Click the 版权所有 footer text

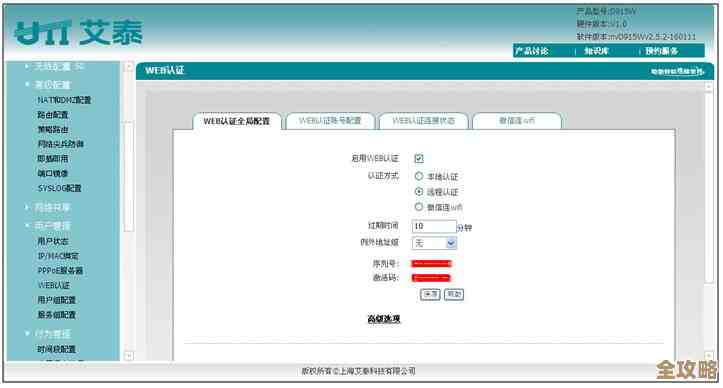[358, 371]
